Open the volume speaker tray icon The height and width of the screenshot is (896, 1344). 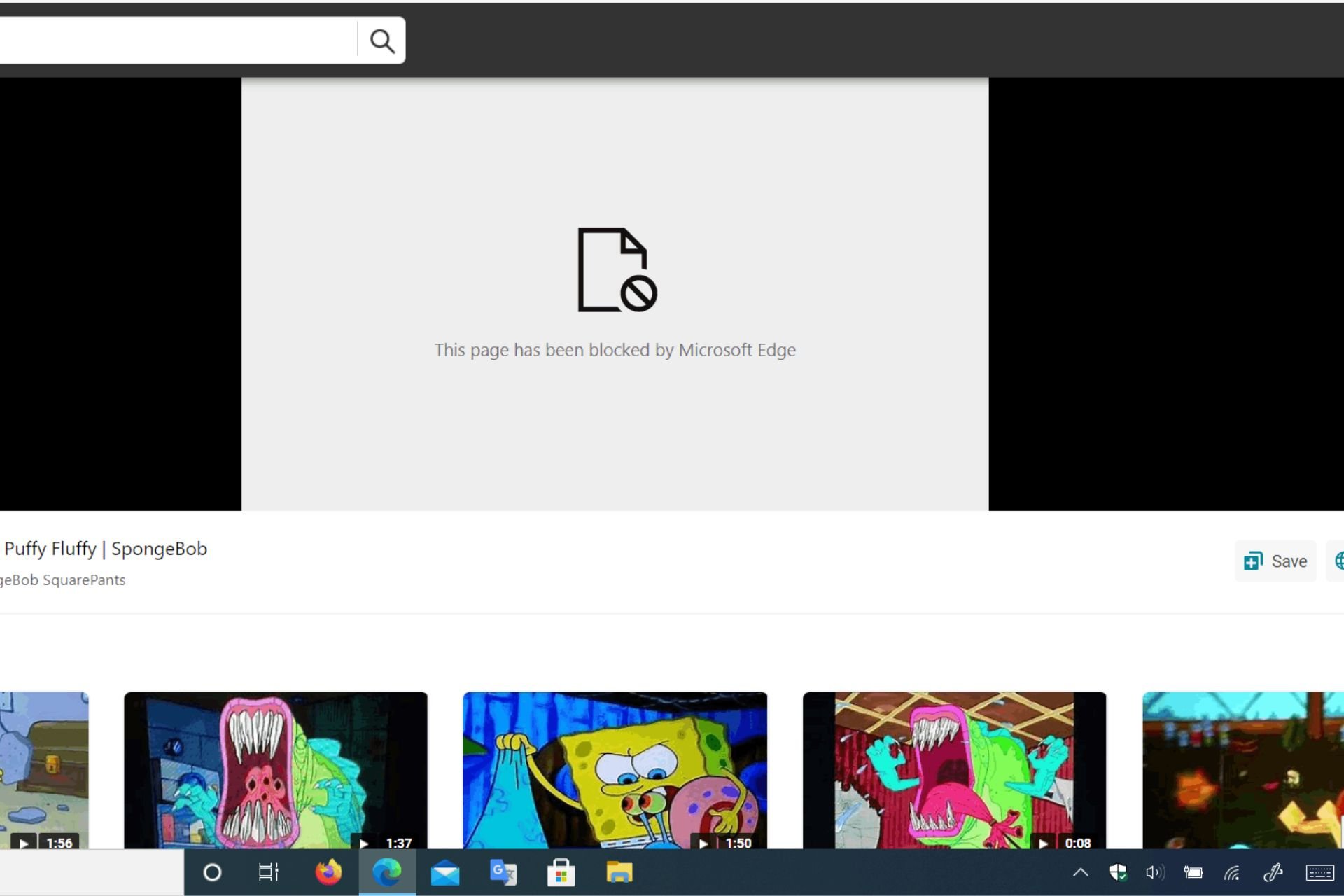1155,872
